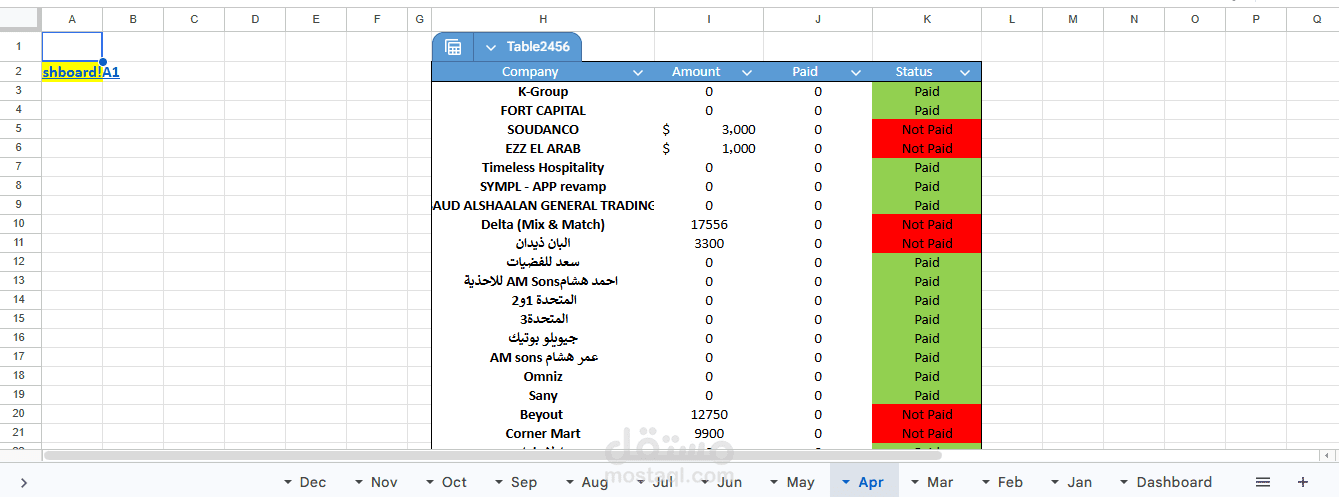The image size is (1339, 497).
Task: Select column header H
Action: [x=543, y=19]
